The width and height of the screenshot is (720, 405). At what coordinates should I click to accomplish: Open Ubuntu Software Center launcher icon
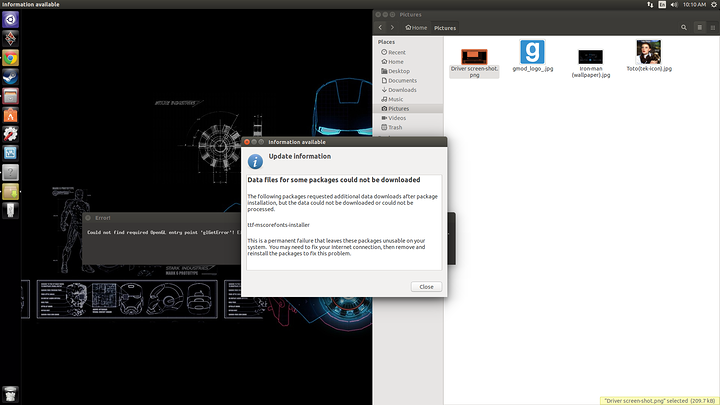pyautogui.click(x=10, y=115)
